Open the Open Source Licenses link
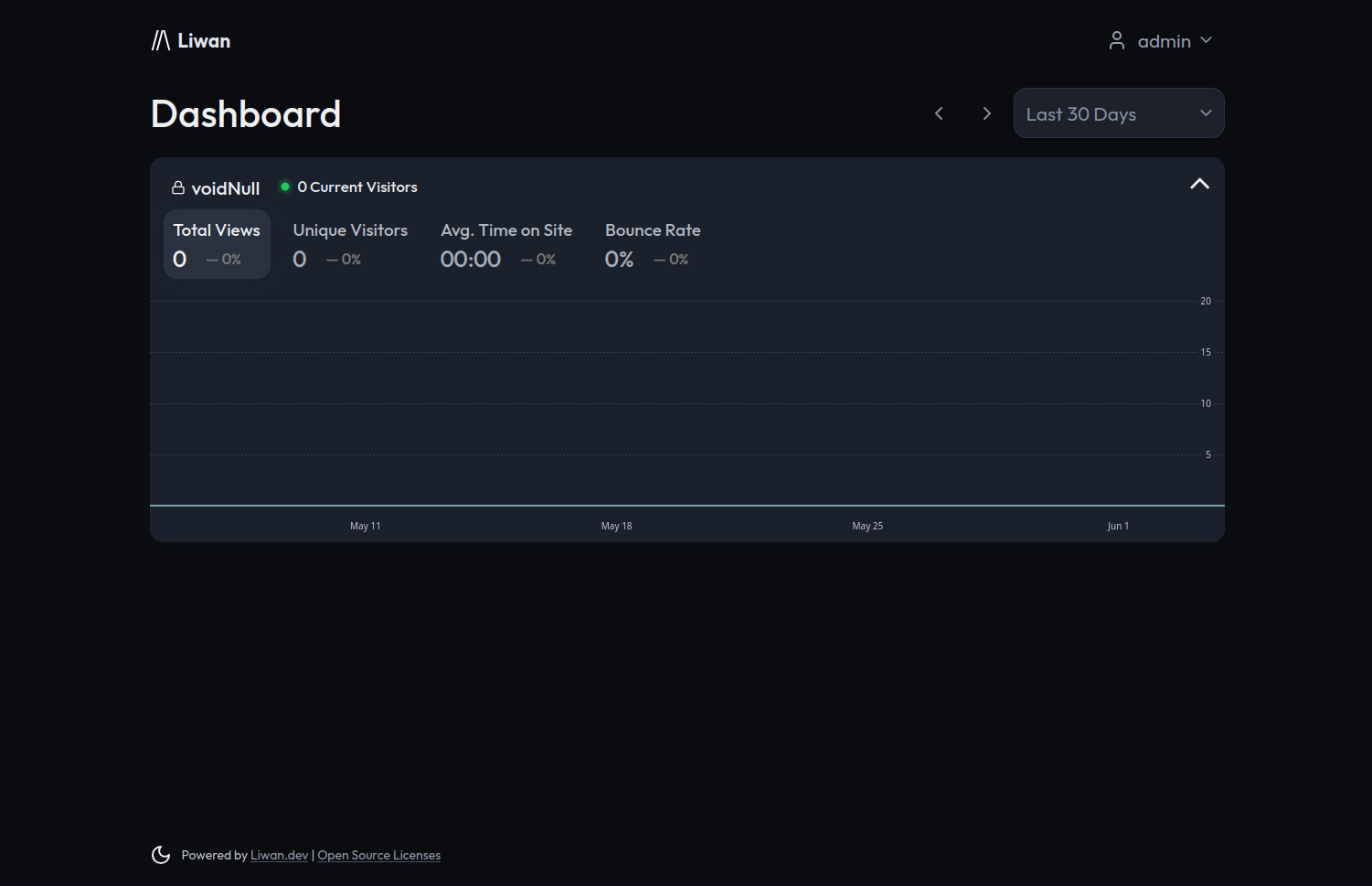 pyautogui.click(x=378, y=856)
